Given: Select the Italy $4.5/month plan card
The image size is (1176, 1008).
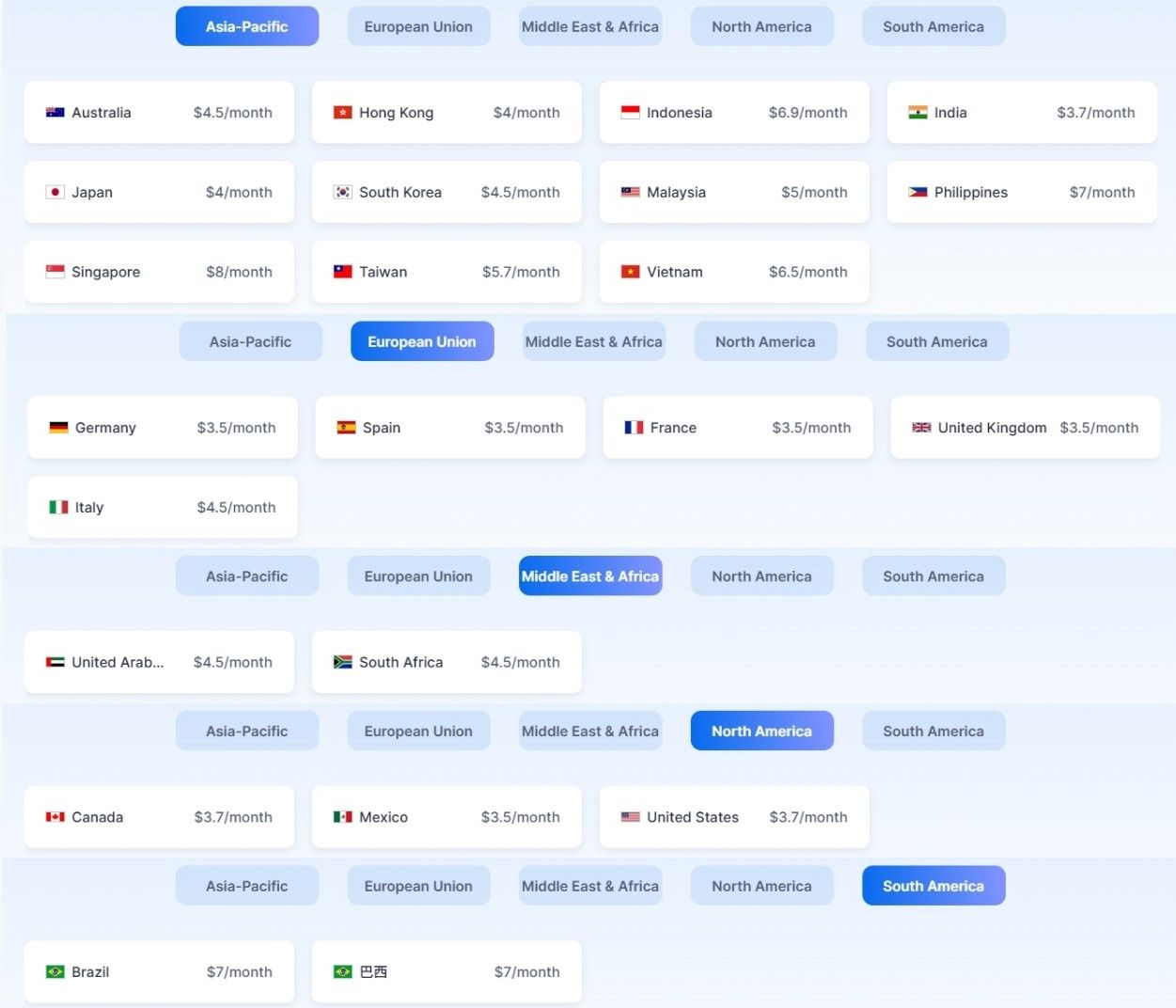Looking at the screenshot, I should pyautogui.click(x=163, y=508).
